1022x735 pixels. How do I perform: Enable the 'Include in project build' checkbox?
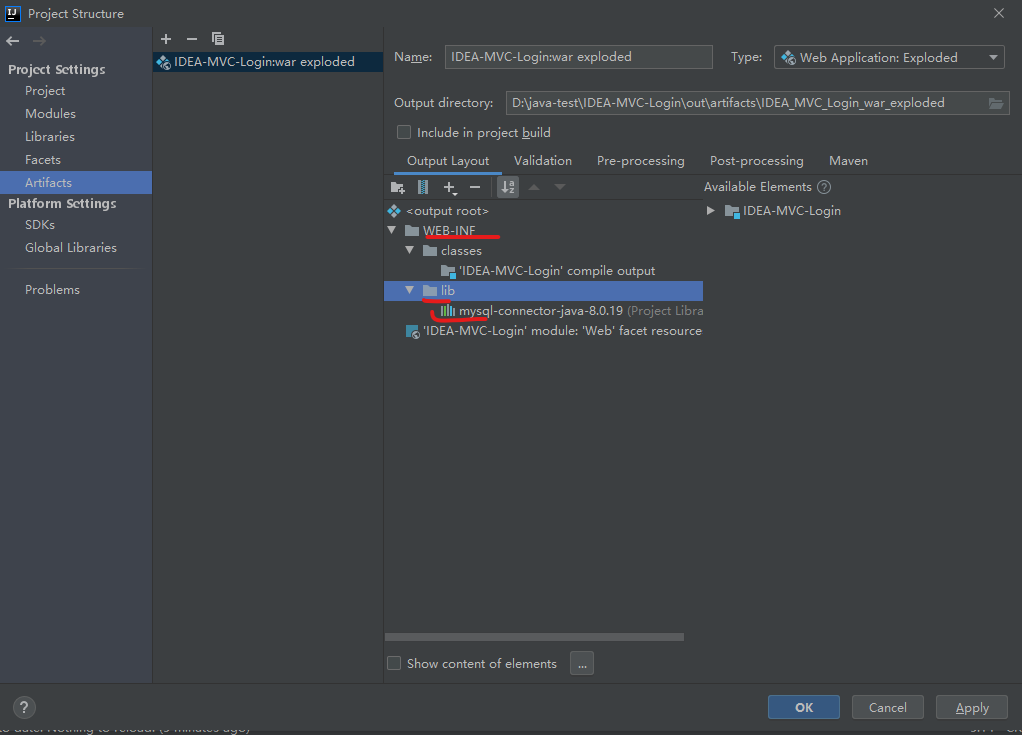click(x=403, y=131)
